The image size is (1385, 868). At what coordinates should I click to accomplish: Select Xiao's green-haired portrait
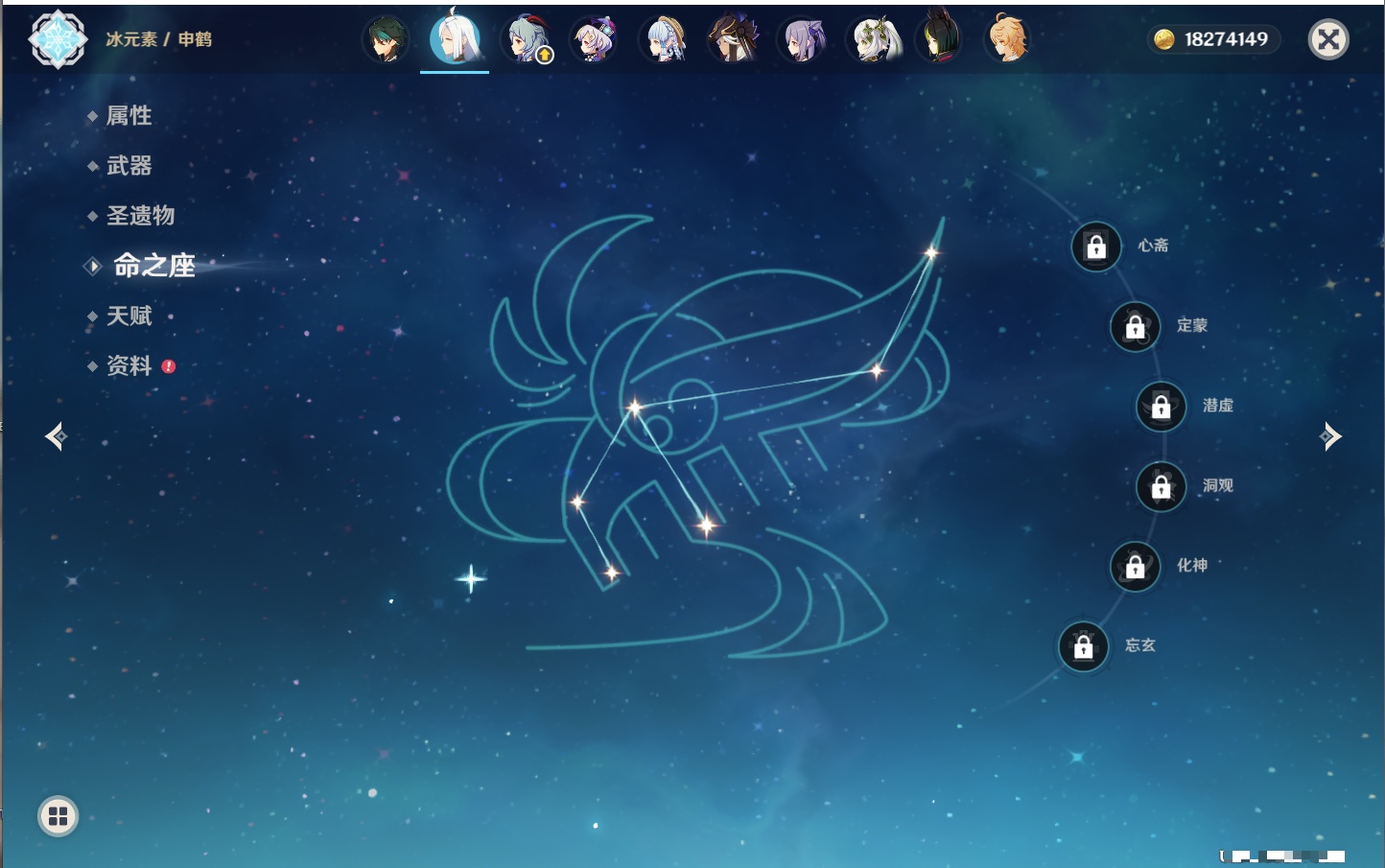pyautogui.click(x=386, y=39)
